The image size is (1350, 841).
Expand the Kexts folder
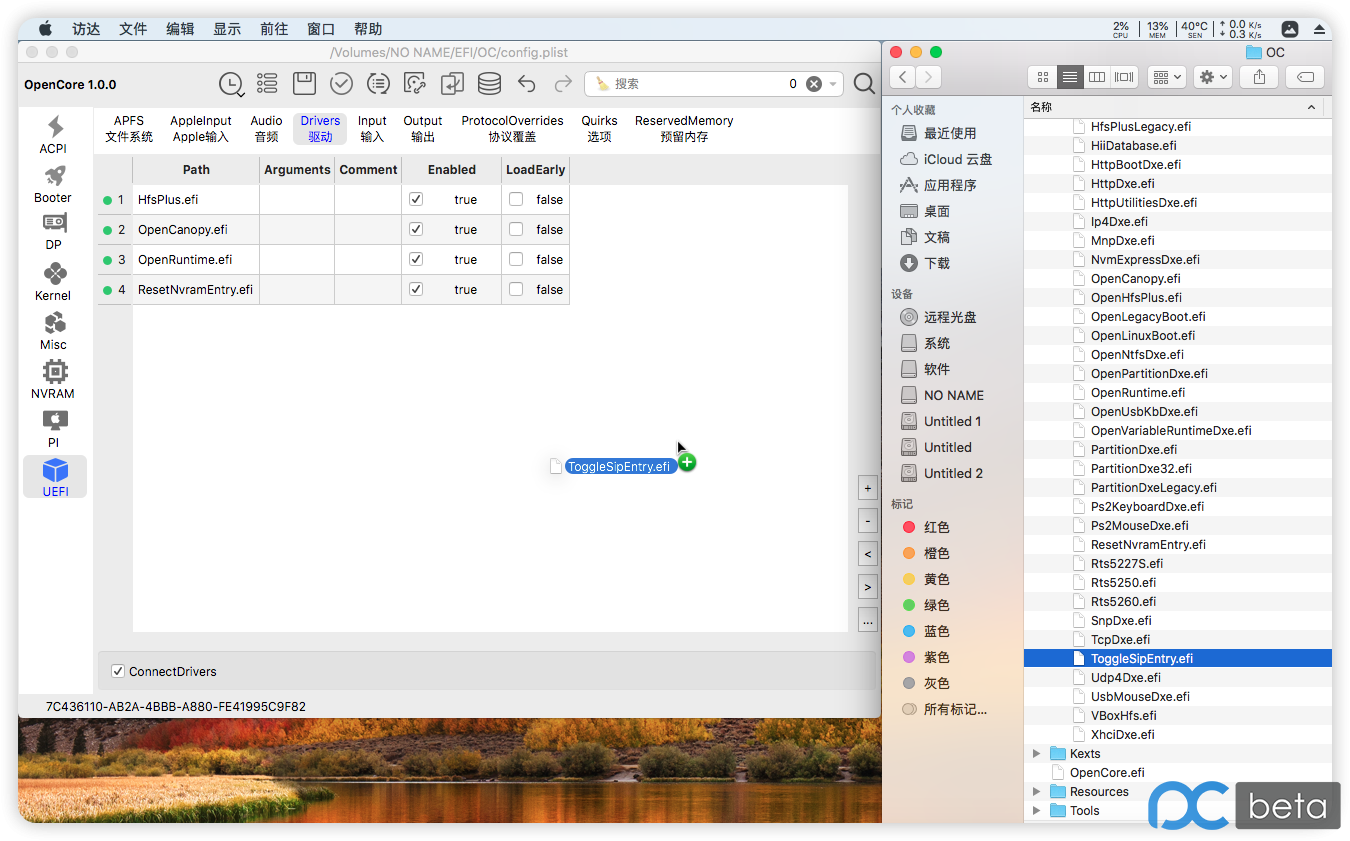[1036, 754]
